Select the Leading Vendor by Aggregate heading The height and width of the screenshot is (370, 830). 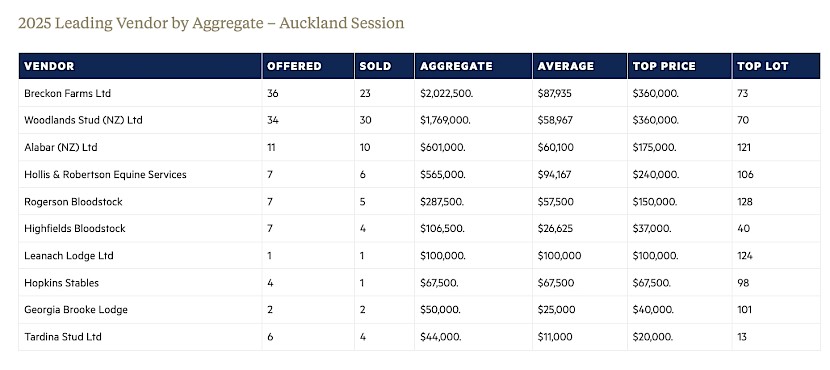tap(211, 24)
